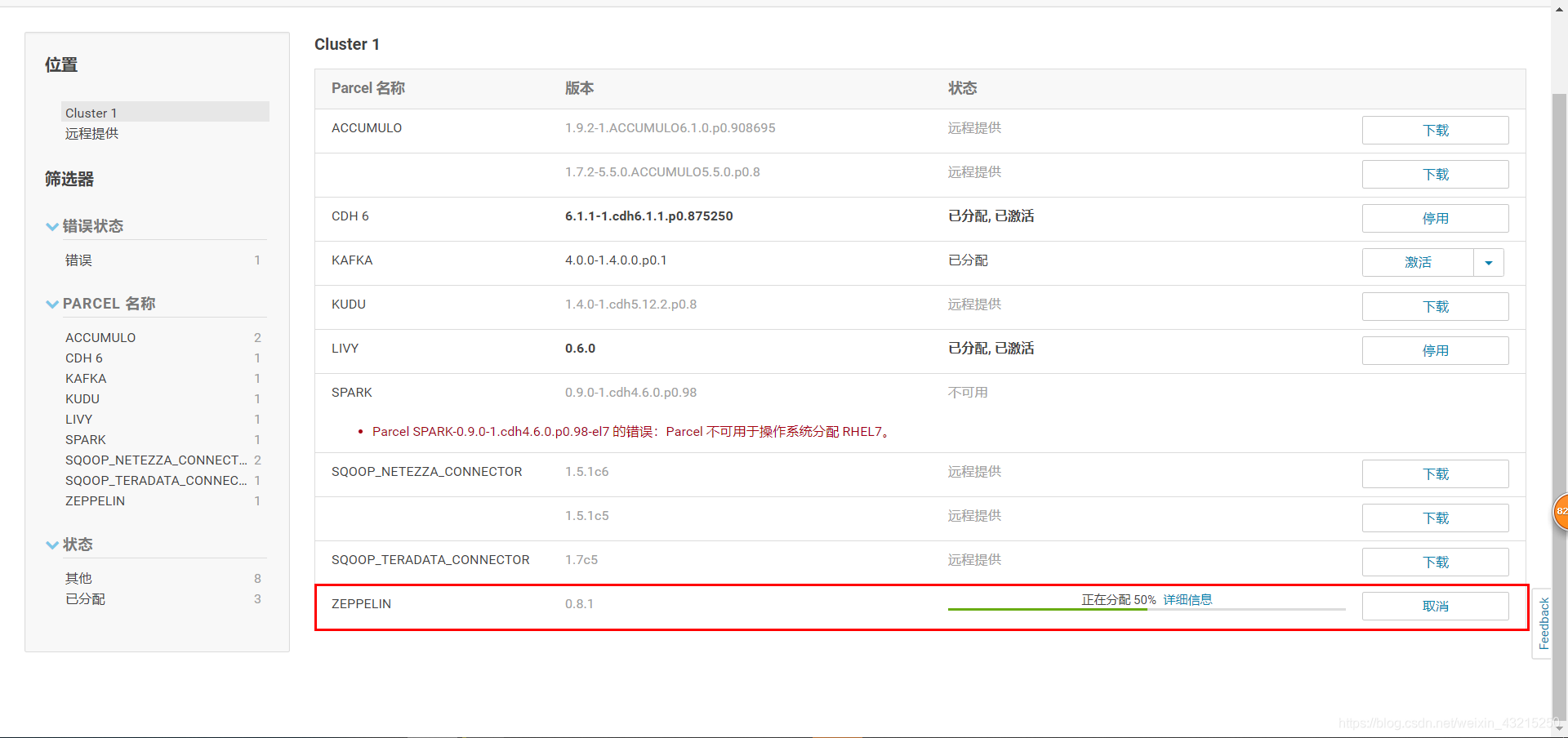
Task: Open 详细信息 link for ZEPPELIN
Action: coord(1187,600)
